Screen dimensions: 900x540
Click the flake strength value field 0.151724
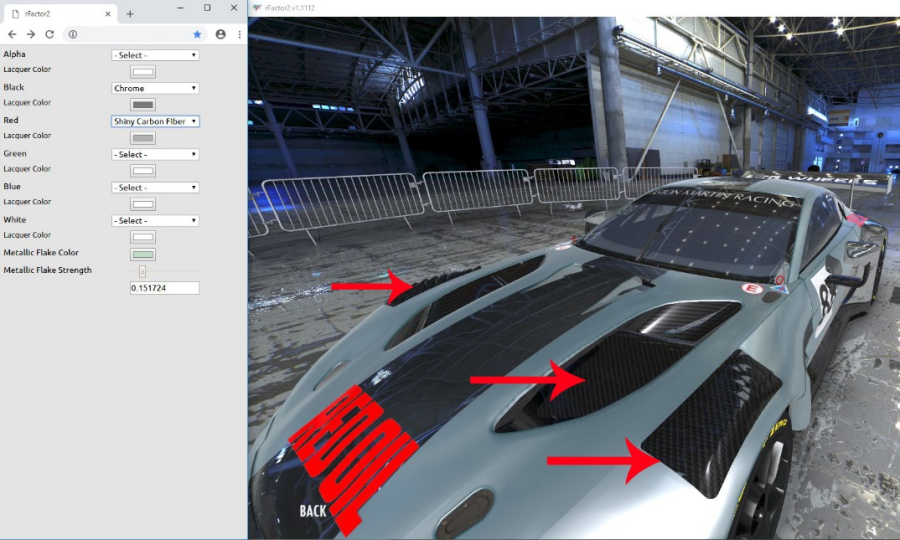[x=165, y=288]
